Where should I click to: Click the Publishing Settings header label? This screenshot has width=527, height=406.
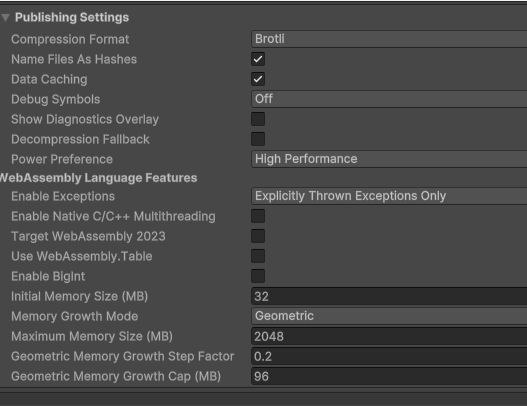(72, 17)
